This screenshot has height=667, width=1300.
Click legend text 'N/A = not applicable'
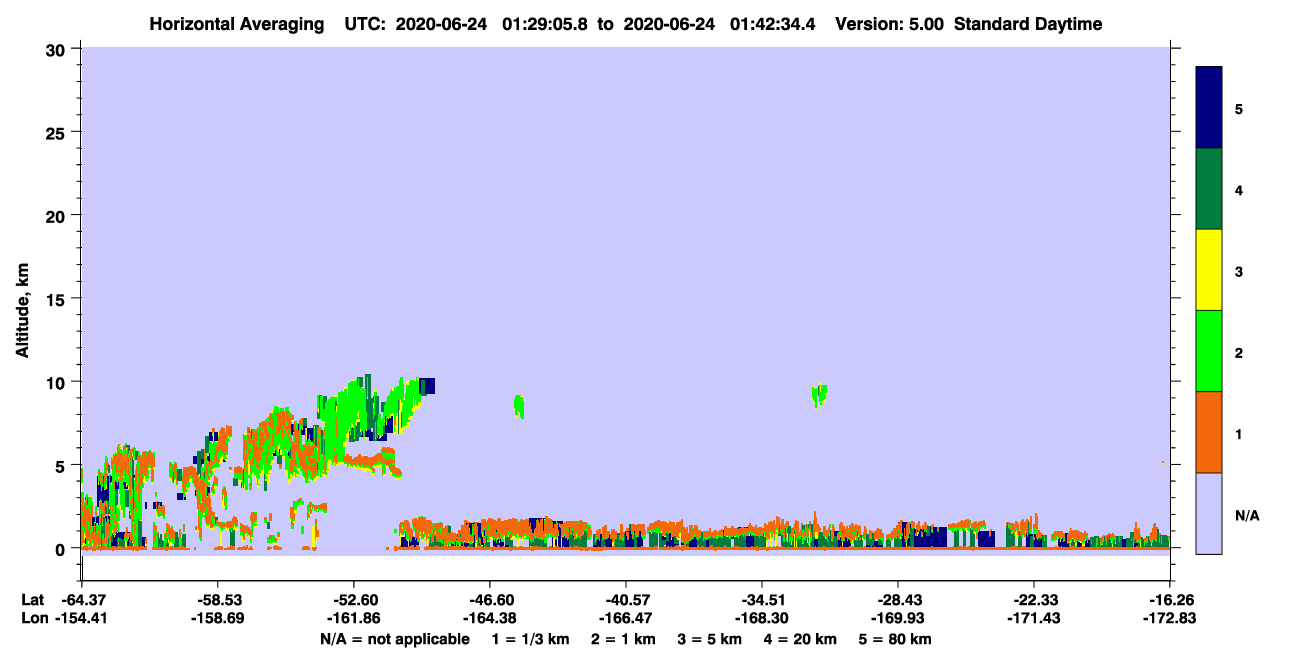pyautogui.click(x=394, y=639)
